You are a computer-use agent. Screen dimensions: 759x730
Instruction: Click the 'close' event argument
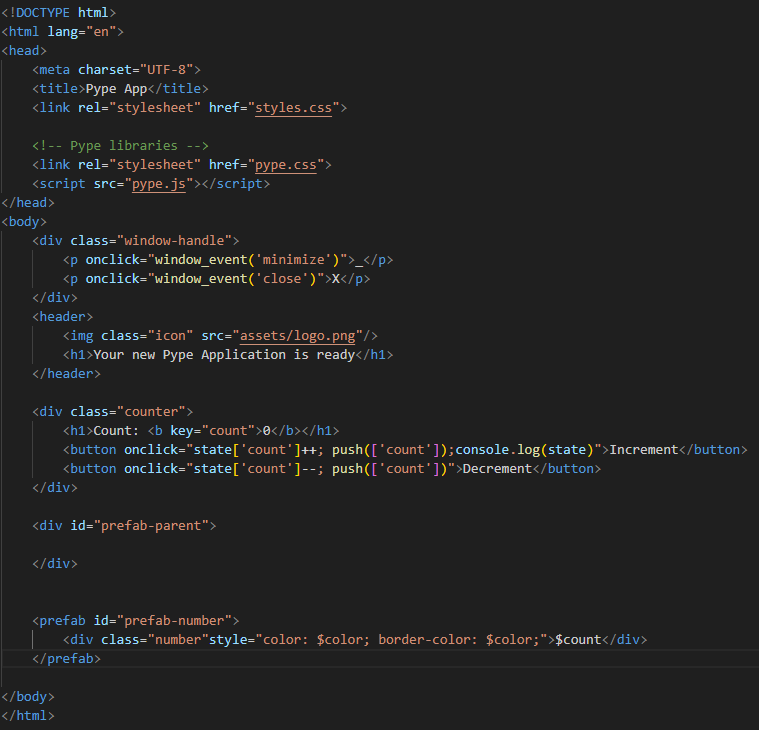tap(282, 278)
